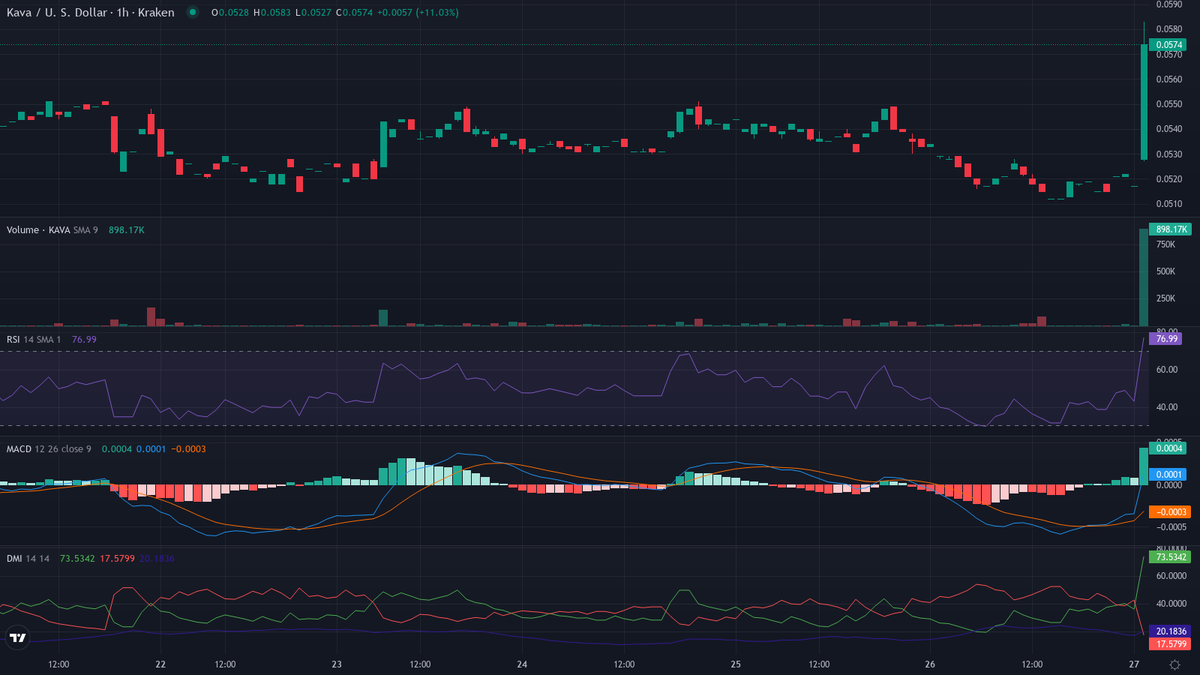Click date label 27 on time axis

(1135, 664)
